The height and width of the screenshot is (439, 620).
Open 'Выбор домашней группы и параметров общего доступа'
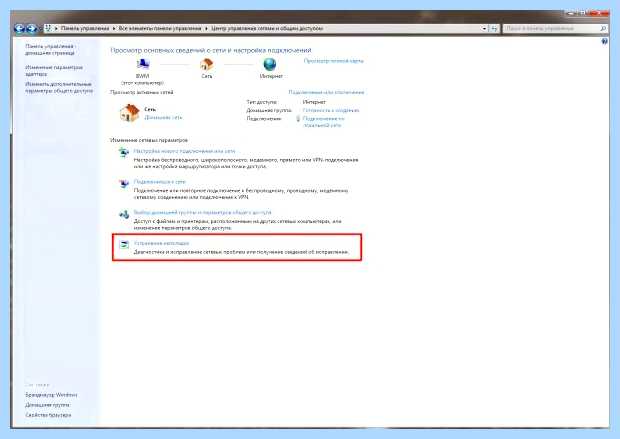point(202,212)
